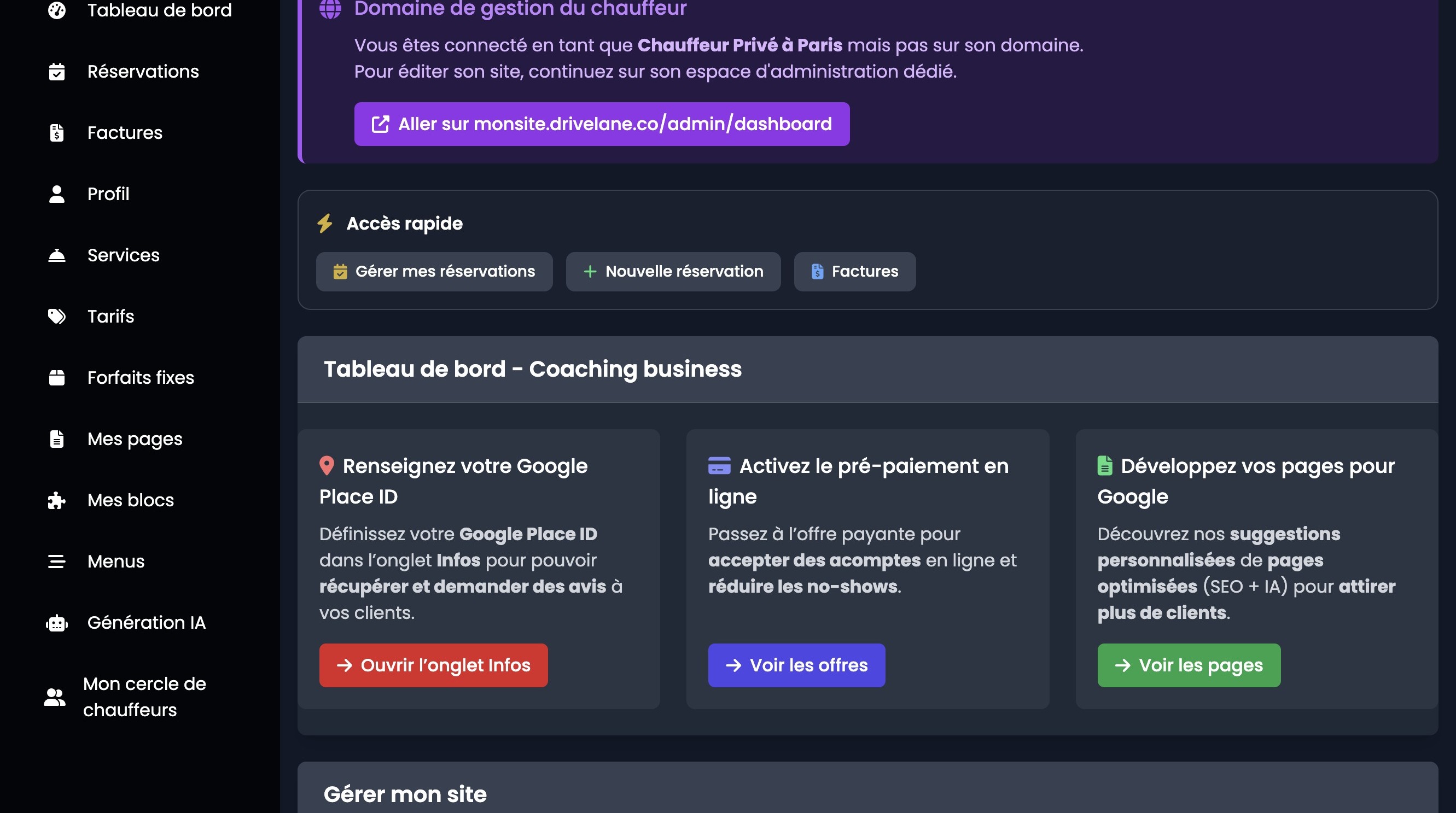This screenshot has width=1456, height=813.
Task: Click the Génération IA robot icon
Action: (56, 623)
